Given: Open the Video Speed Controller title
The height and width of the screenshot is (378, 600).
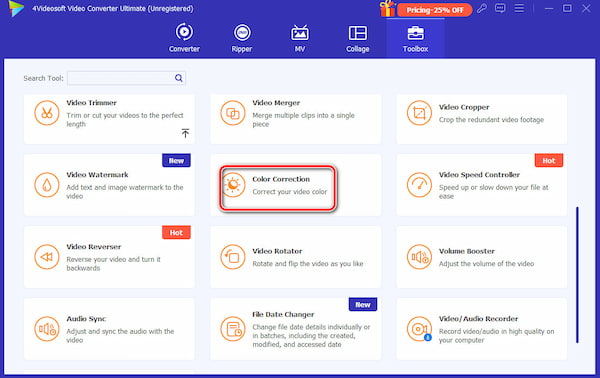Looking at the screenshot, I should (479, 174).
